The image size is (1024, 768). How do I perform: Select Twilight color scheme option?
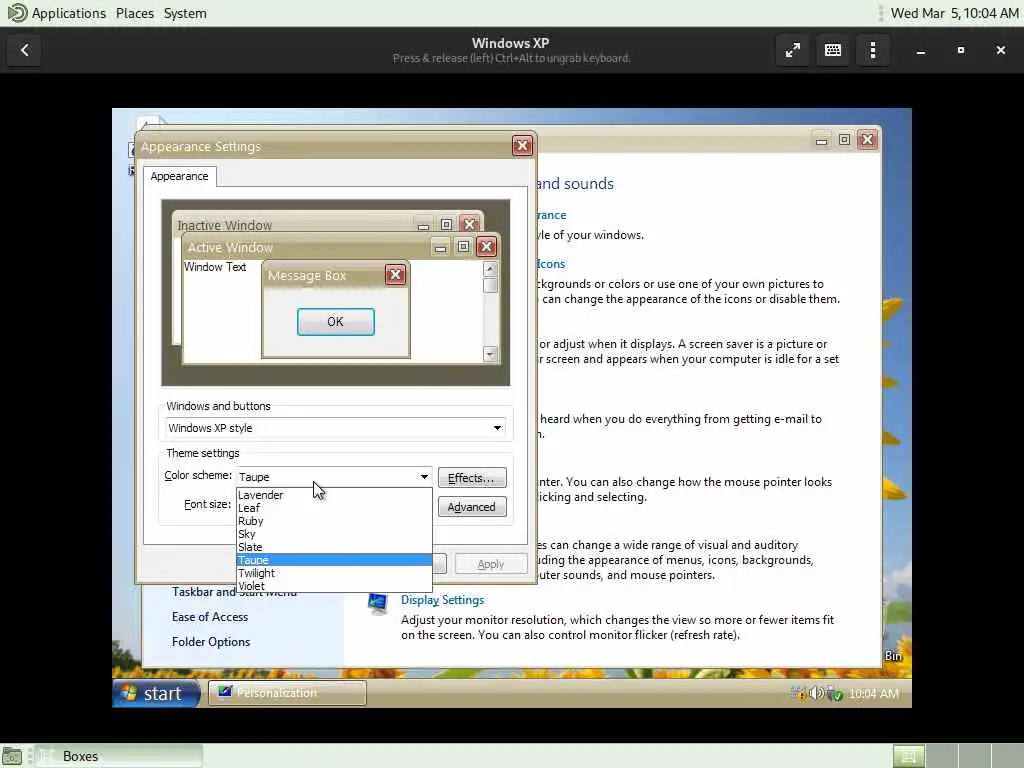(x=334, y=573)
